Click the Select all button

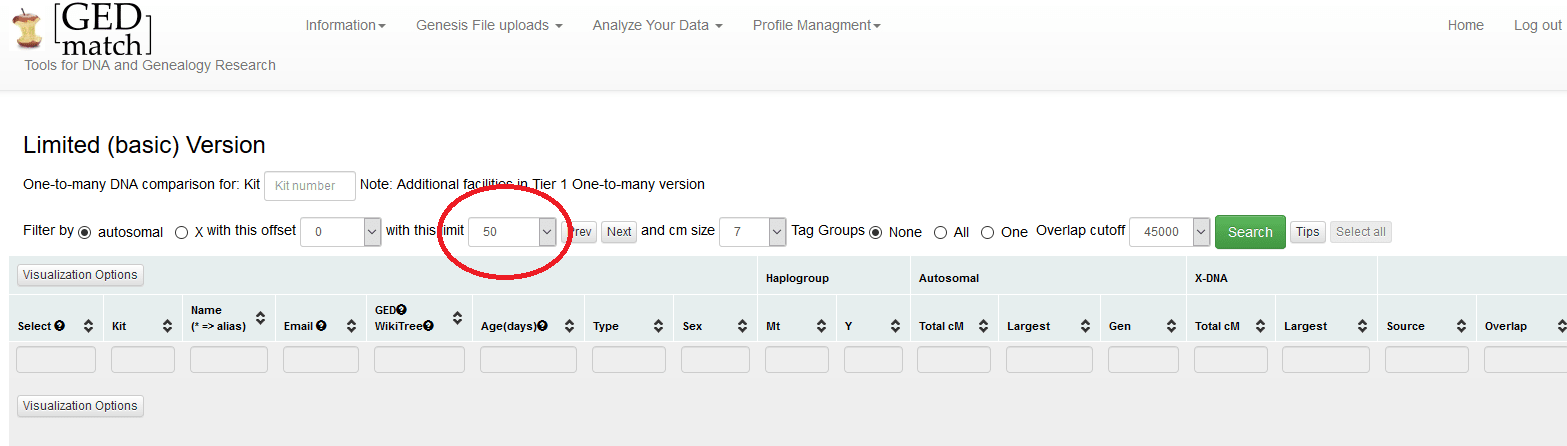pos(1360,232)
